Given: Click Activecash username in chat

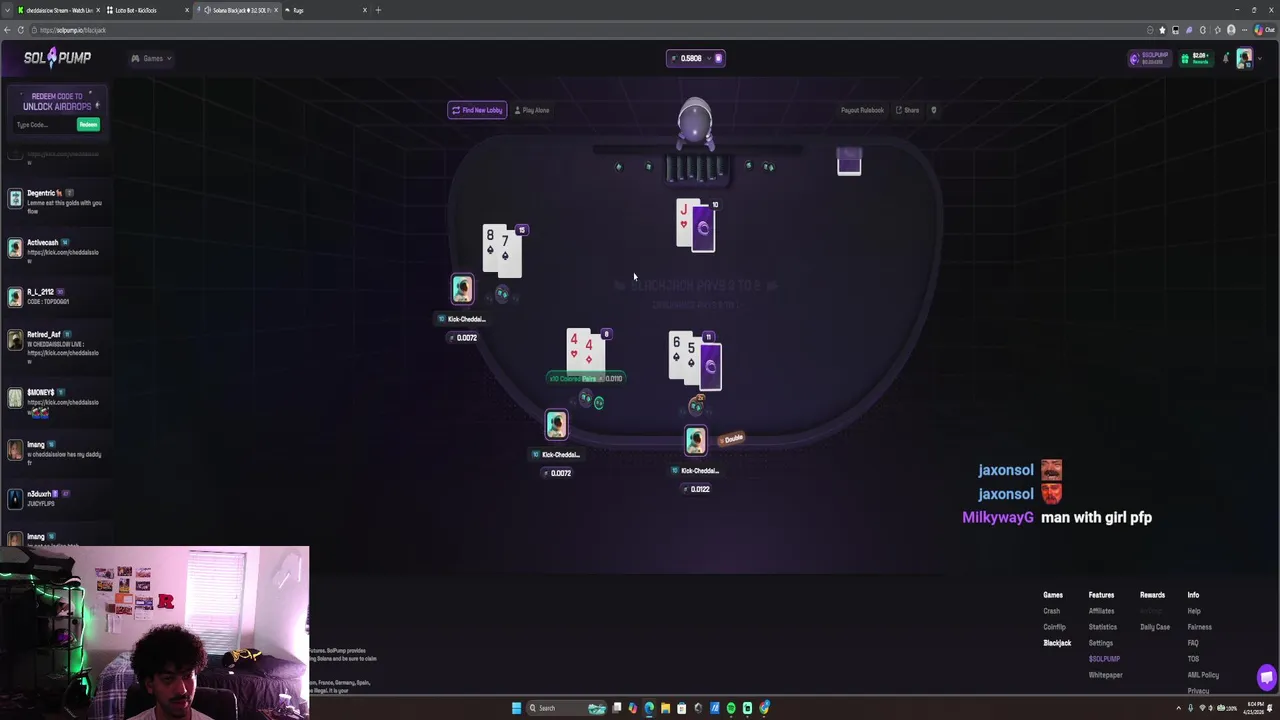Looking at the screenshot, I should [x=42, y=242].
